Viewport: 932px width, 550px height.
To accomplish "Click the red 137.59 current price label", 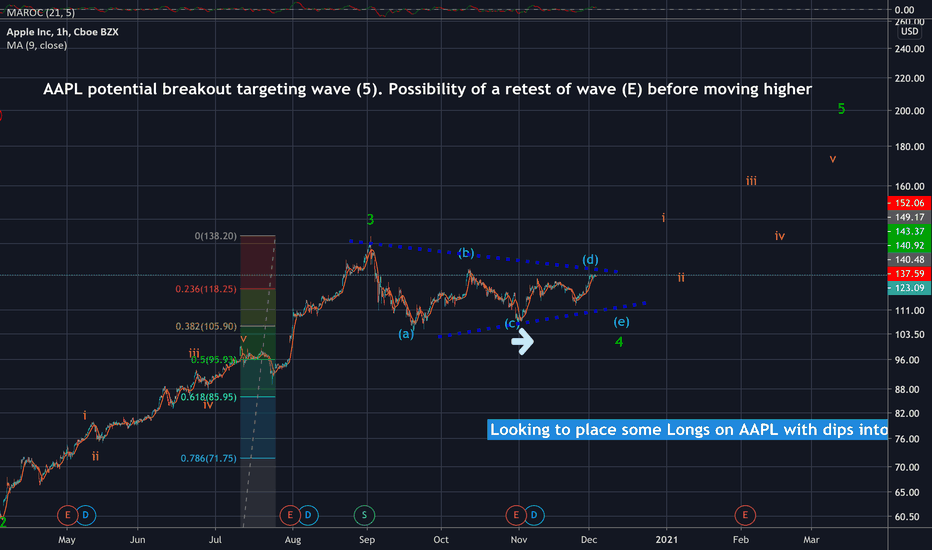I will [909, 274].
